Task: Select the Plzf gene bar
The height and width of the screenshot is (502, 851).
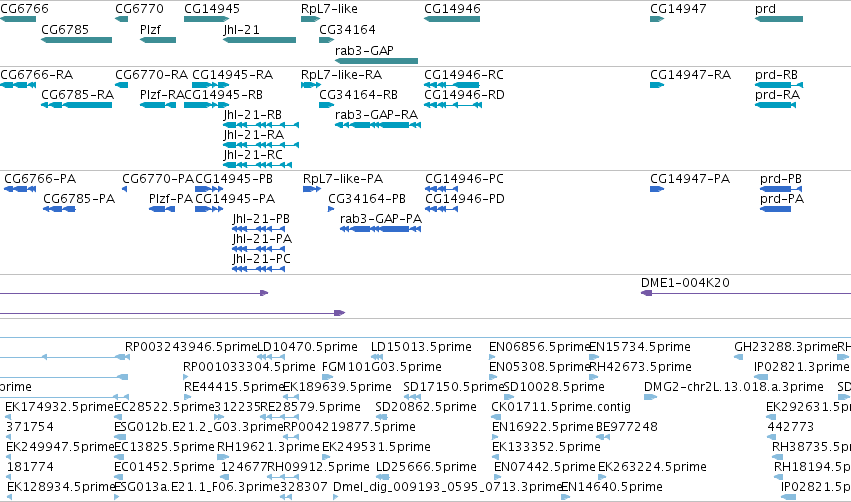Action: [158, 40]
